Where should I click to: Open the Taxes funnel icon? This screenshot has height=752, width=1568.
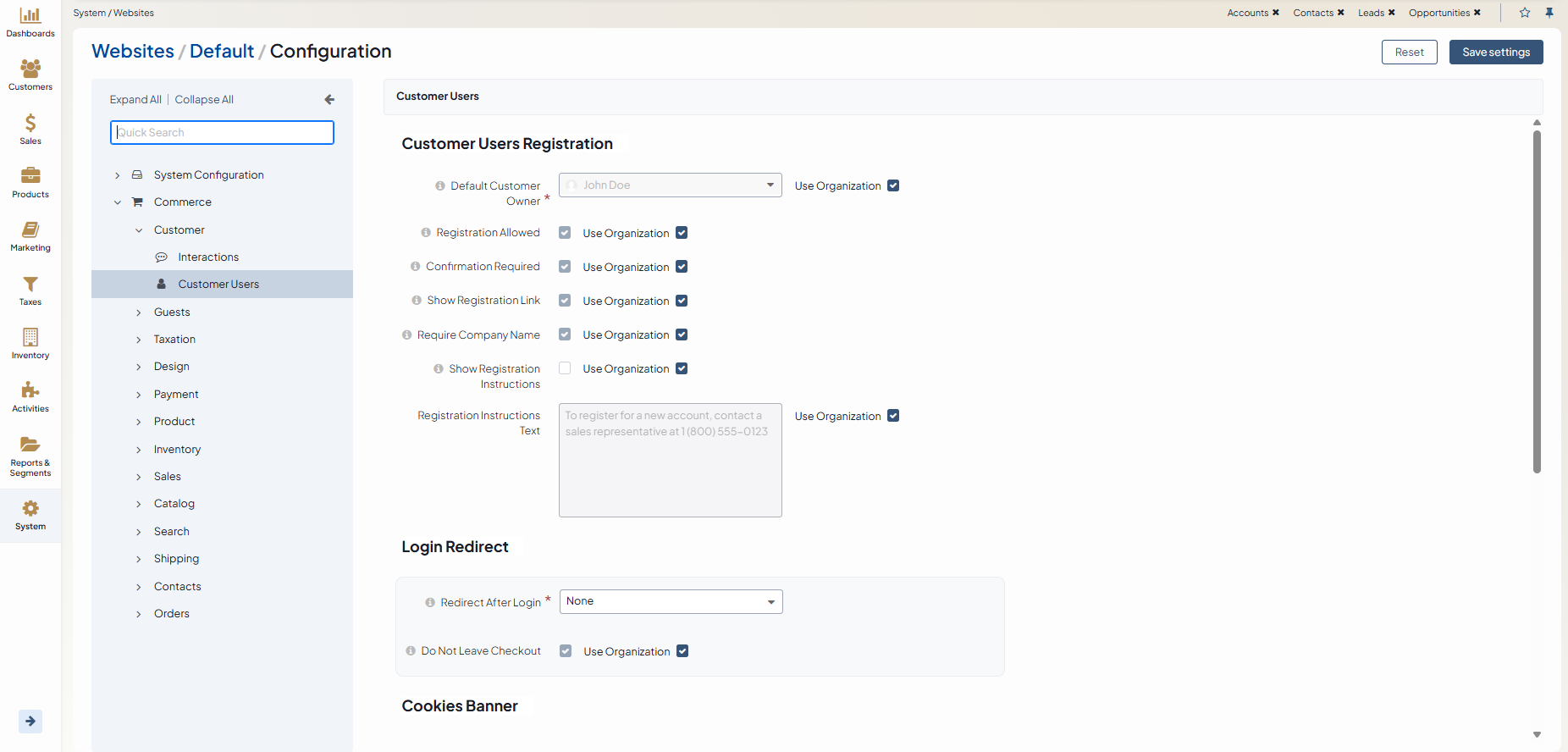[x=30, y=285]
